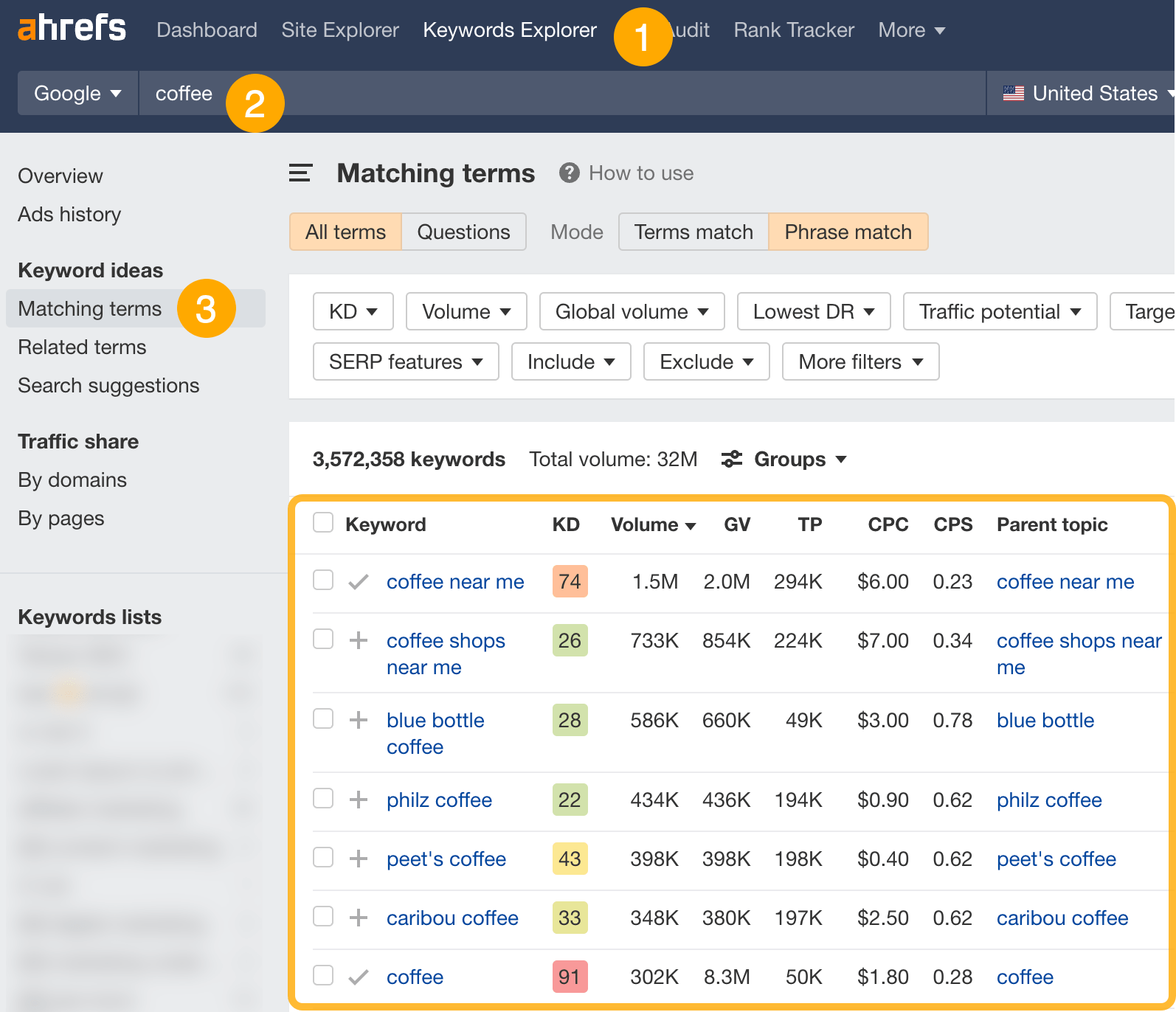Add blue bottle coffee with plus icon
Viewport: 1176px width, 1012px height.
click(359, 720)
